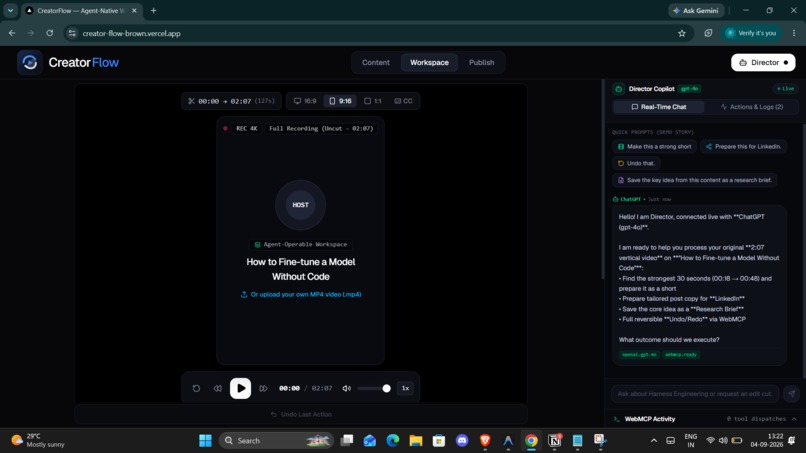Open a new browser tab
Image resolution: width=806 pixels, height=453 pixels.
tap(153, 10)
